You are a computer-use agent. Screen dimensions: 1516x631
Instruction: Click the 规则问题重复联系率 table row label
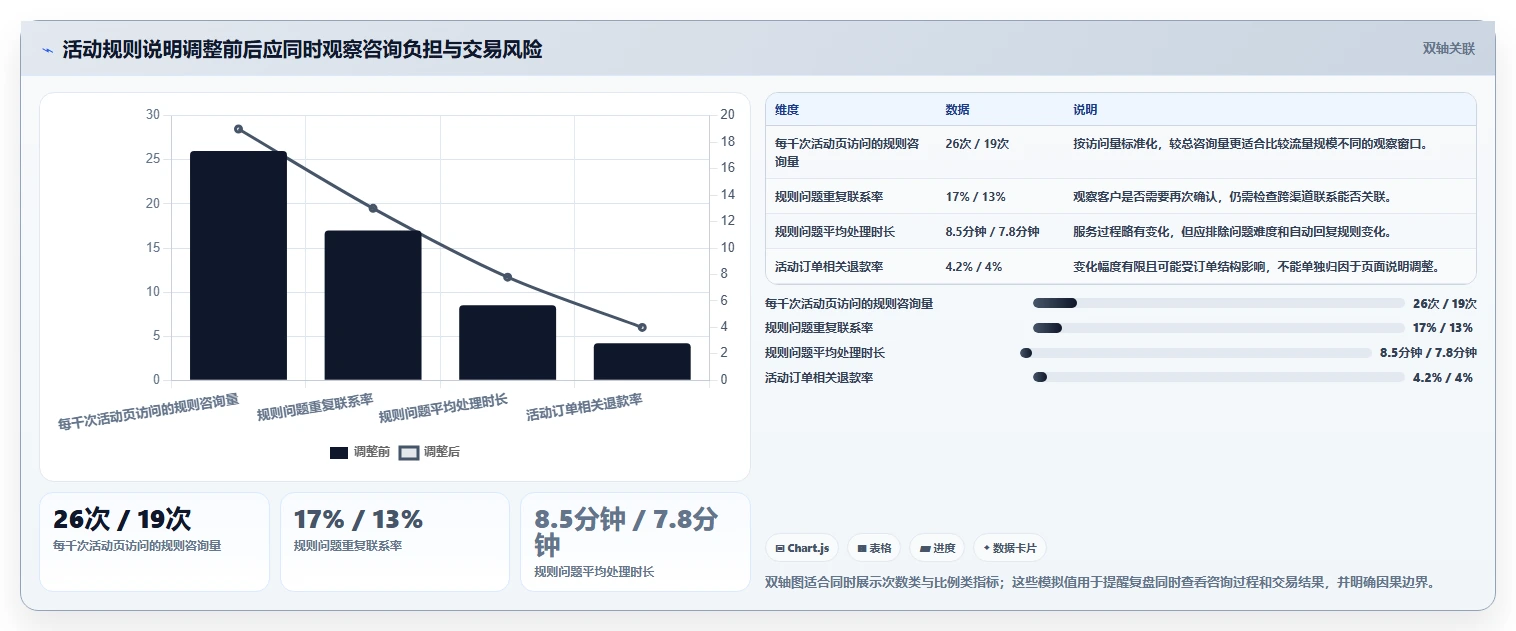point(829,197)
